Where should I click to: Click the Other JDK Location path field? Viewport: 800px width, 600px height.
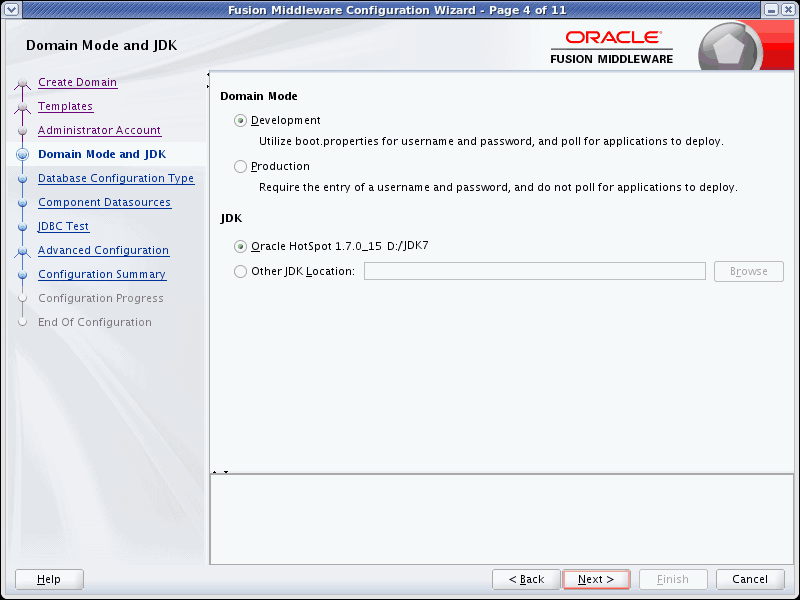pos(535,271)
